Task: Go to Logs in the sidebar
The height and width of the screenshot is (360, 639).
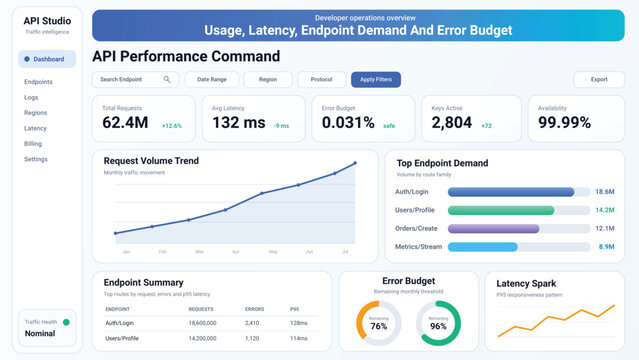Action: pyautogui.click(x=31, y=97)
